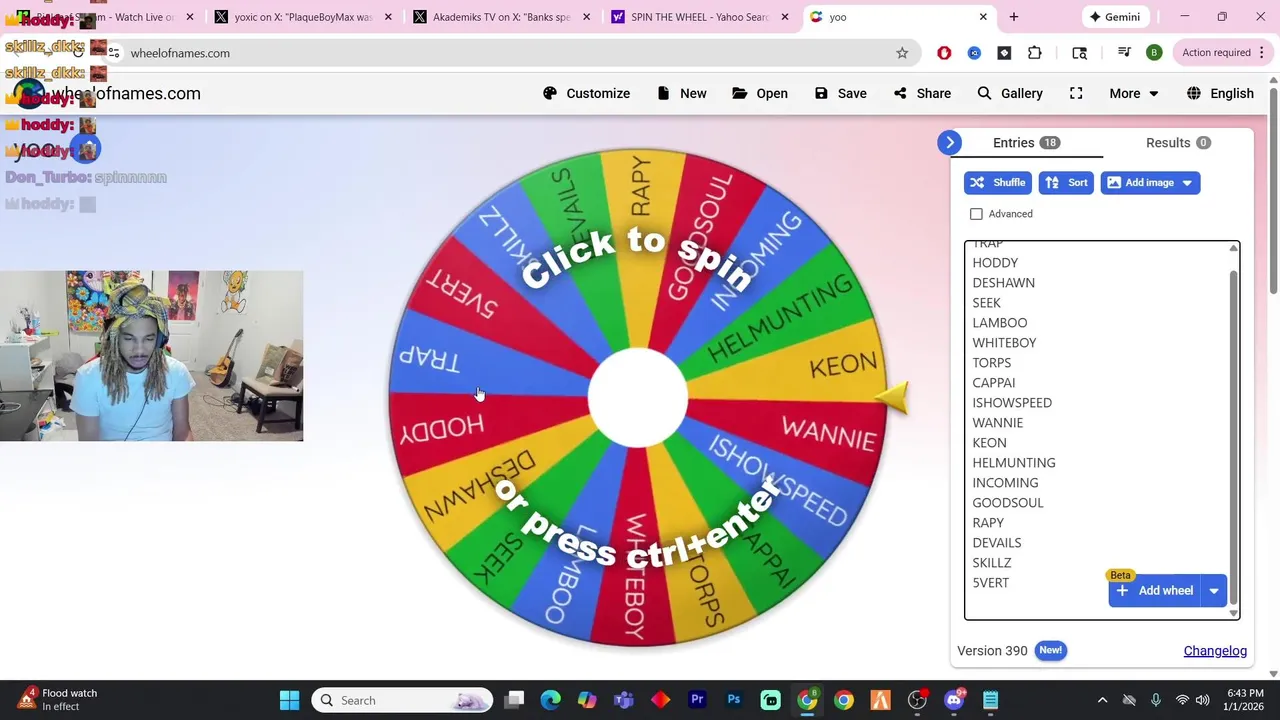1280x720 pixels.
Task: Open Task View in taskbar
Action: click(514, 700)
